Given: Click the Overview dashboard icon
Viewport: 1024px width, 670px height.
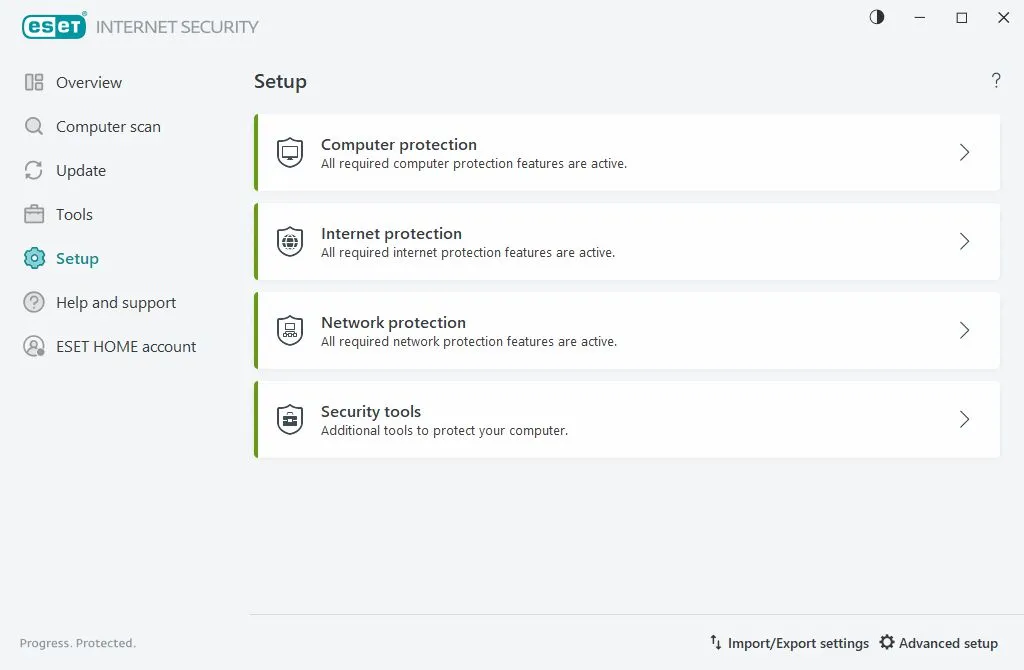Looking at the screenshot, I should tap(34, 82).
